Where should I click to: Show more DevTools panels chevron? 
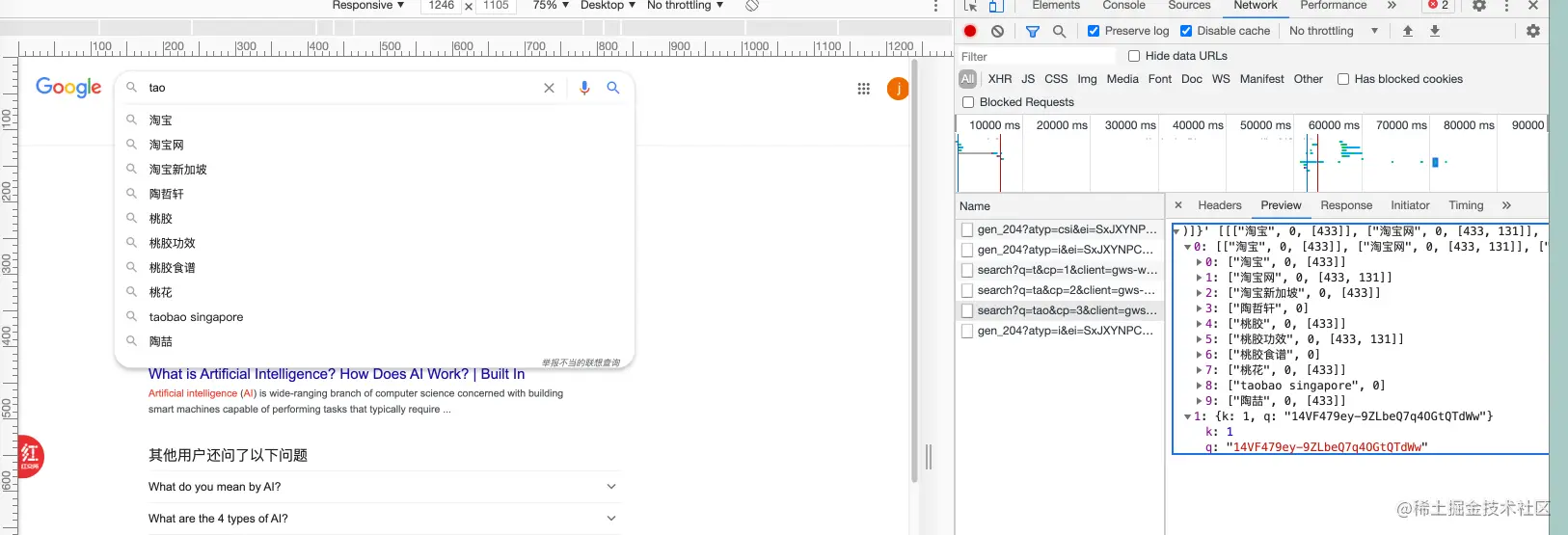(1392, 6)
